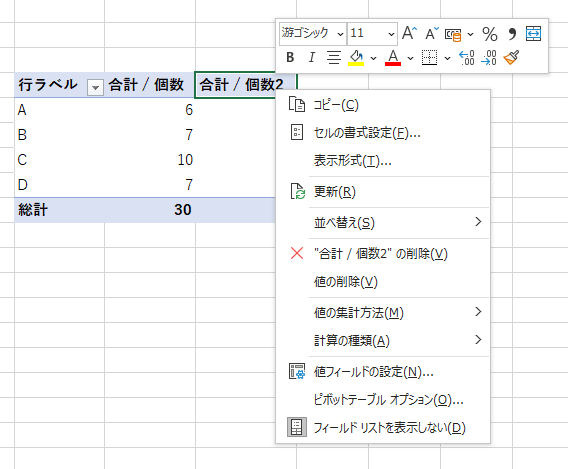Select row label C
Screen dimensions: 568x469
pyautogui.click(x=59, y=160)
